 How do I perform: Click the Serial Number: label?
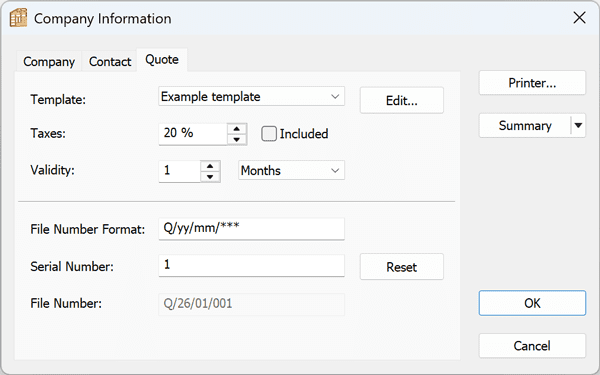(72, 266)
